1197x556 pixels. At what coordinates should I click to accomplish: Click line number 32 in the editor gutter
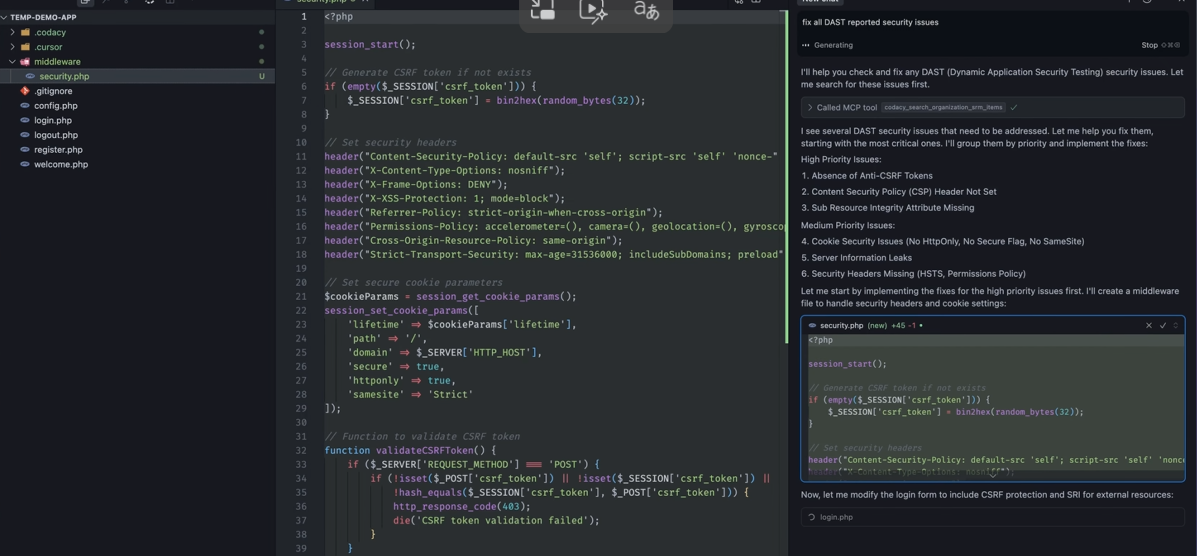pos(302,451)
